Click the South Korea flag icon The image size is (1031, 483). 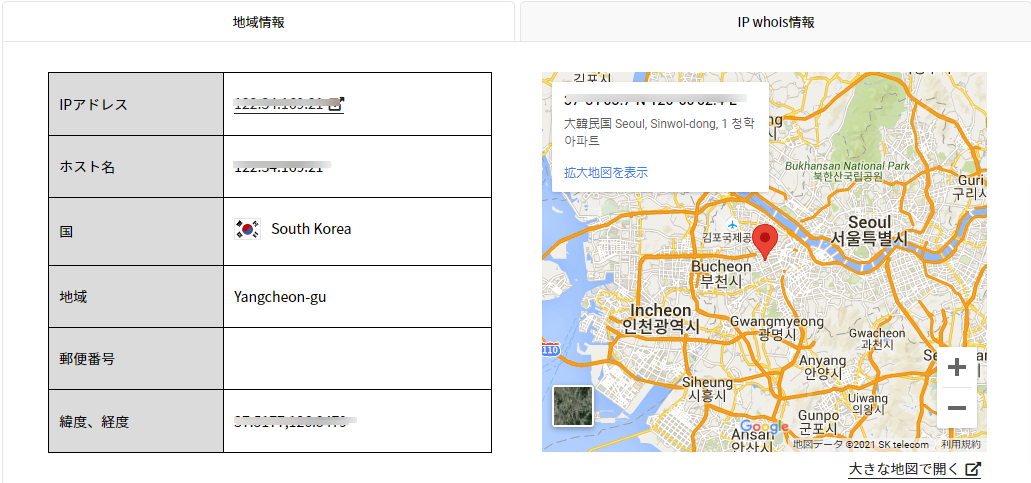point(247,229)
